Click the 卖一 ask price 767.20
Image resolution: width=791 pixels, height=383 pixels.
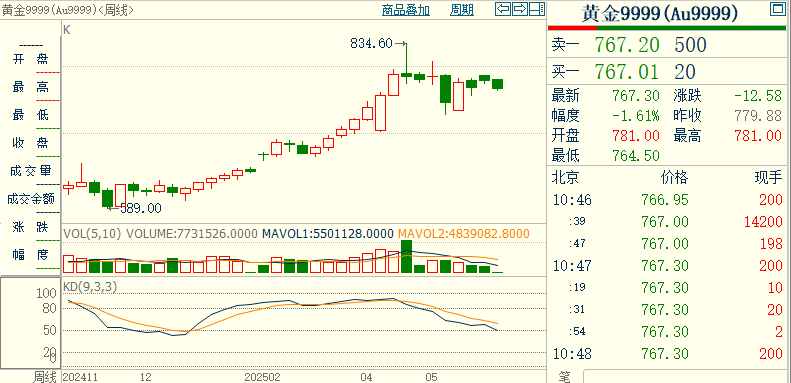[x=627, y=45]
